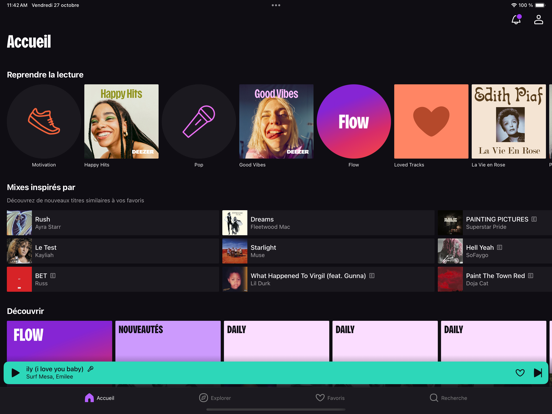Open track title ily (i love you baby)

(x=55, y=369)
